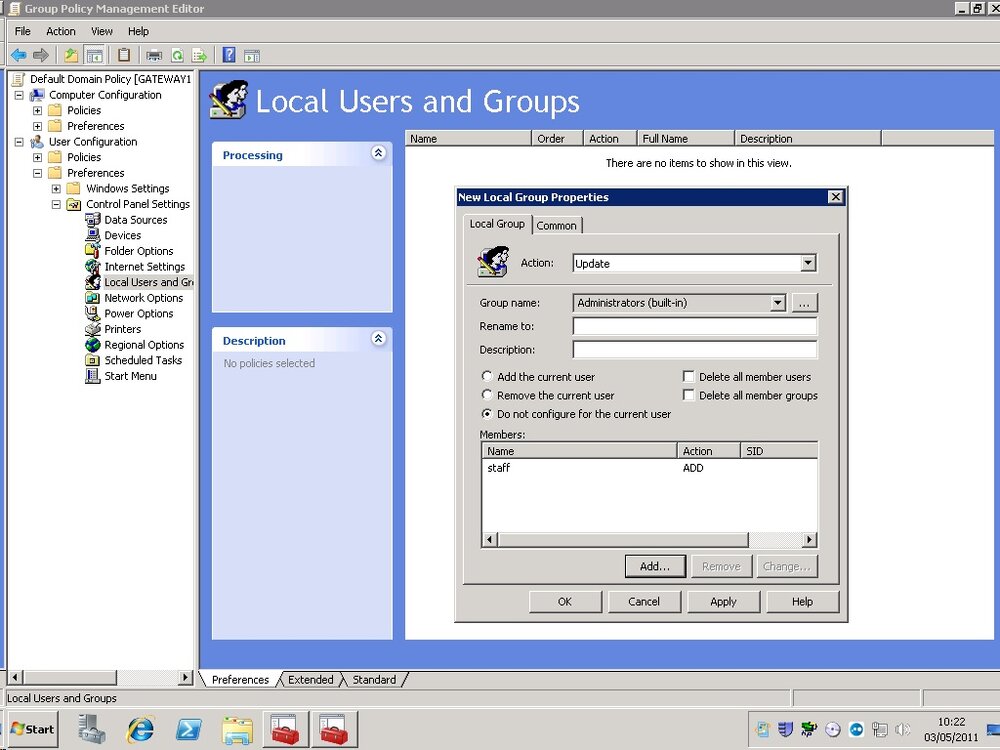Click the volume speaker tray icon
The height and width of the screenshot is (750, 1000).
point(902,729)
